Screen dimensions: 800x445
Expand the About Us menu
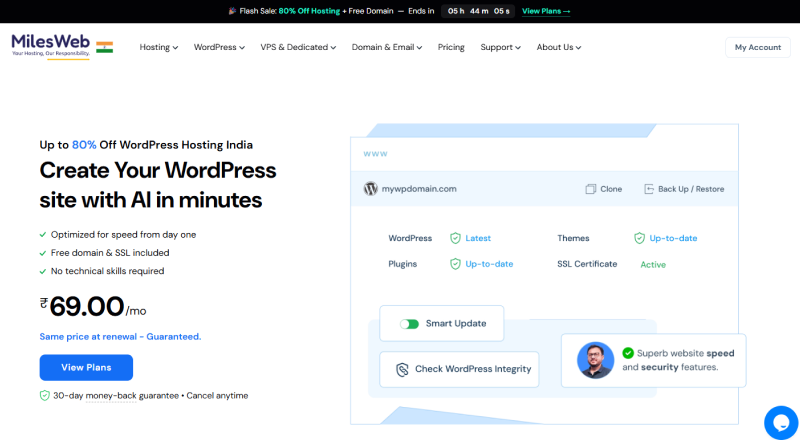tap(559, 47)
